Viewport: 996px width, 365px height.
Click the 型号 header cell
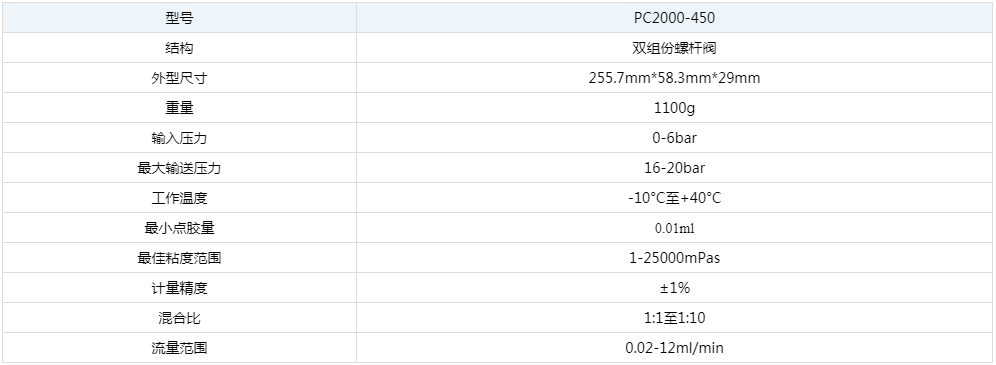(x=179, y=18)
